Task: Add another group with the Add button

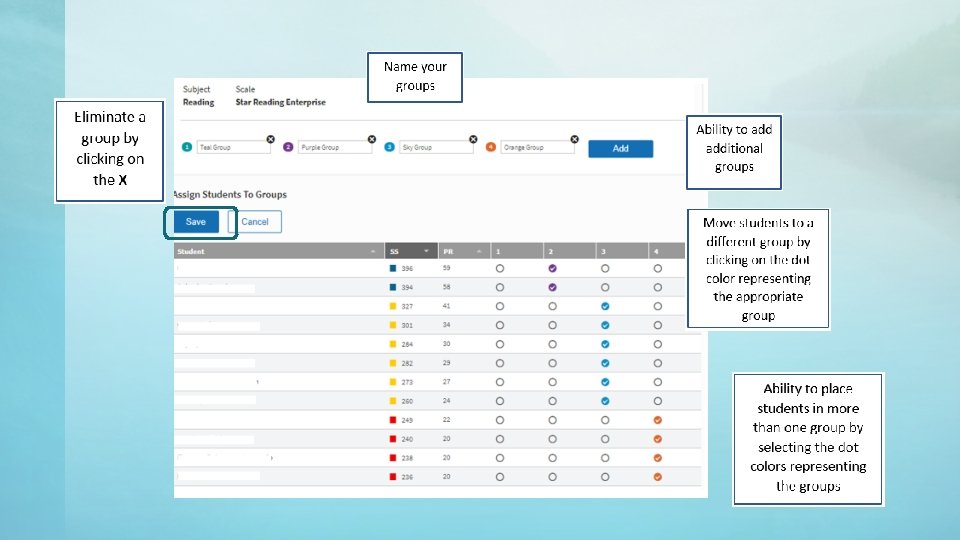Action: click(621, 149)
